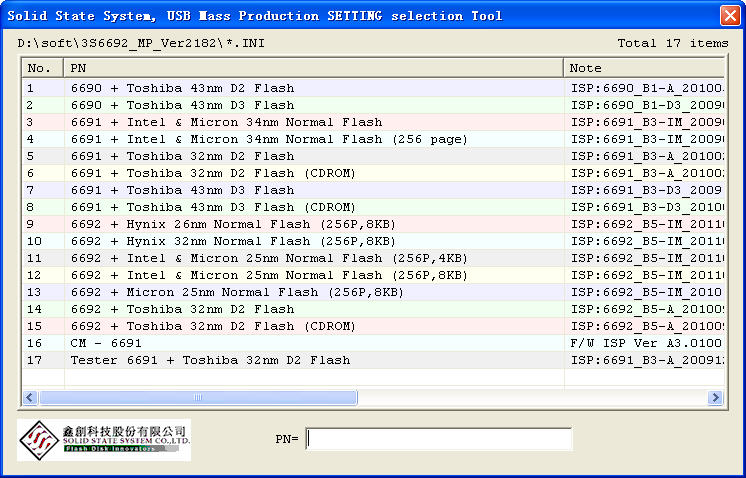This screenshot has width=746, height=478.
Task: Click the horizontal scrollbar left arrow
Action: pos(30,398)
